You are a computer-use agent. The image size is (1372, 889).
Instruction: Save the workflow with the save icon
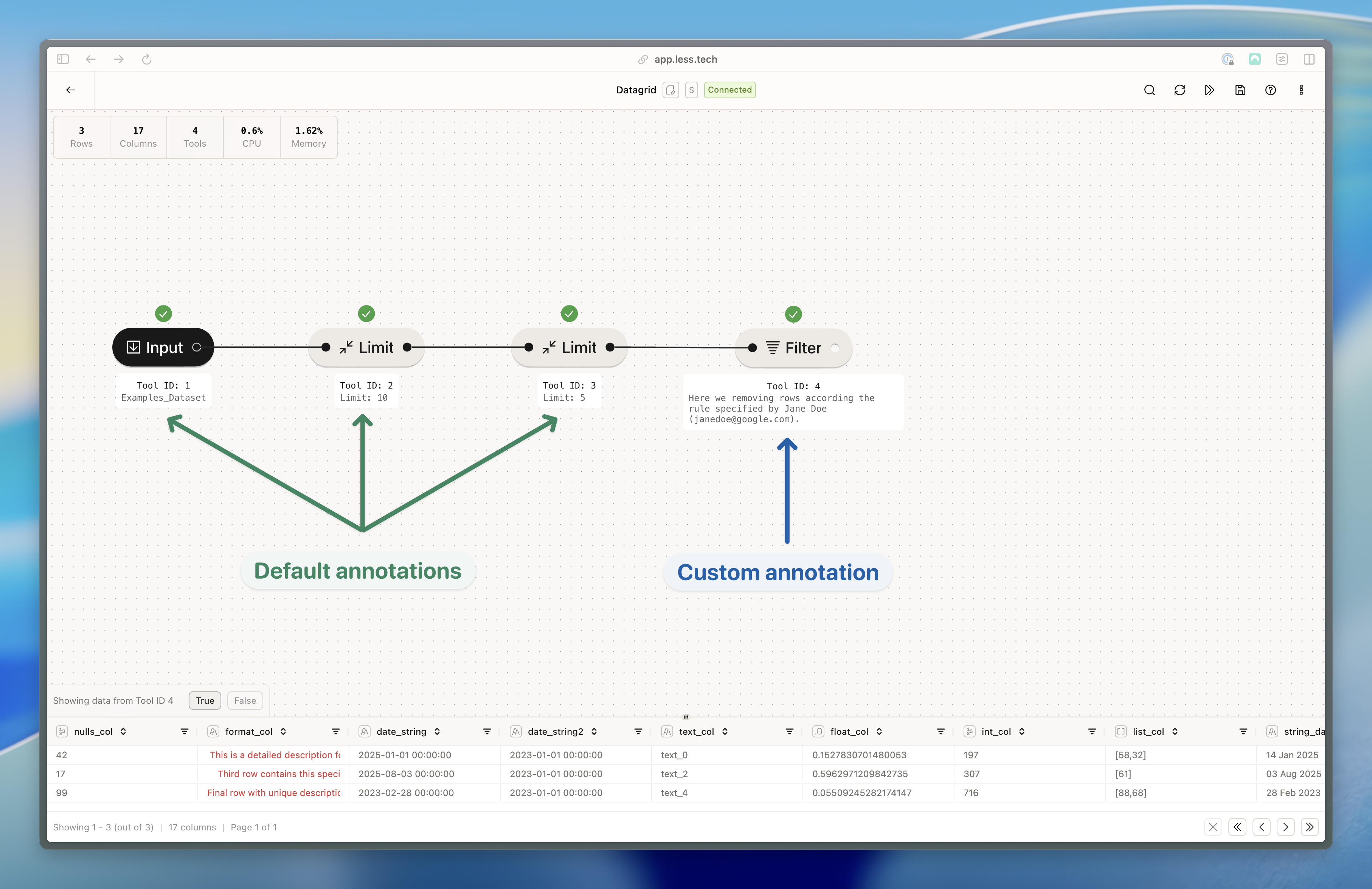[1240, 90]
